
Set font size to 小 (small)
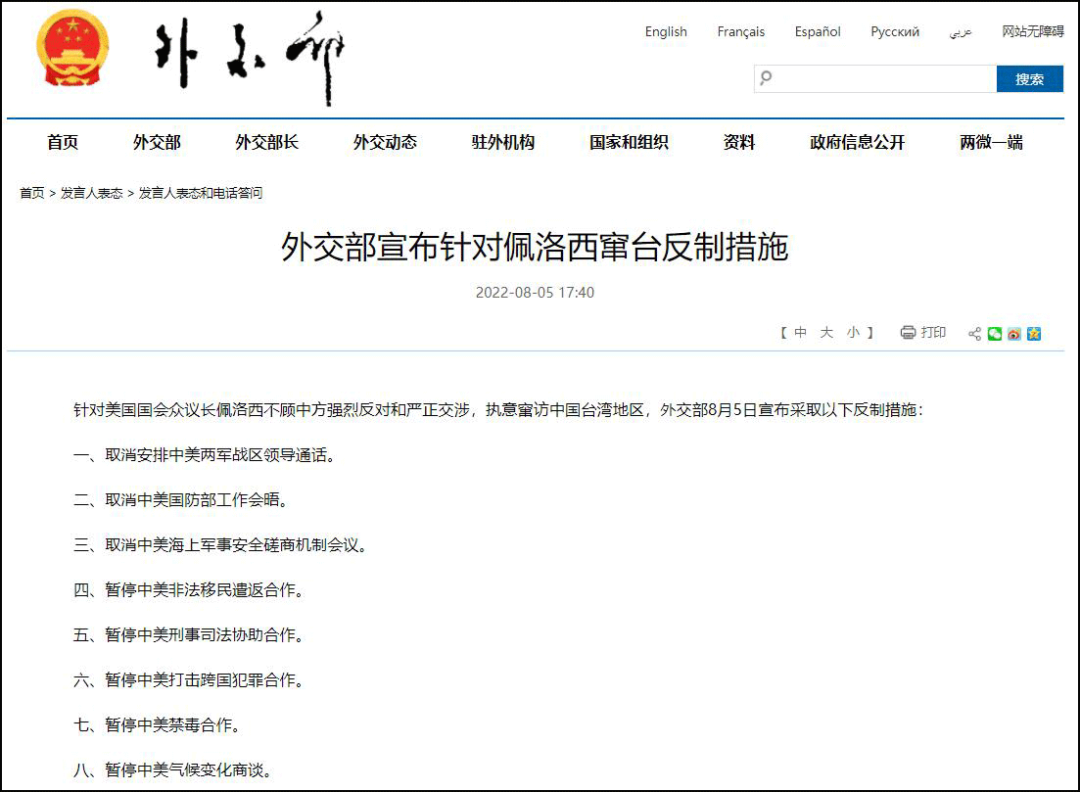point(853,333)
